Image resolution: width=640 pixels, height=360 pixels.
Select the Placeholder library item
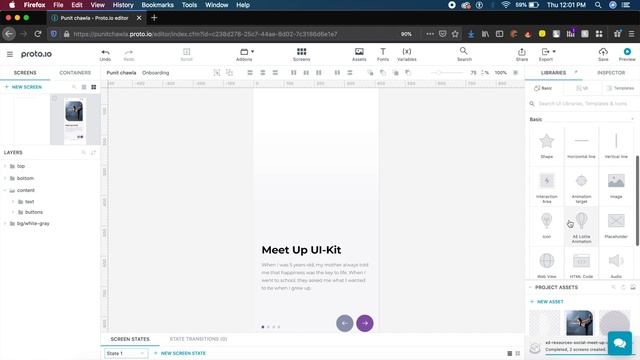616,220
